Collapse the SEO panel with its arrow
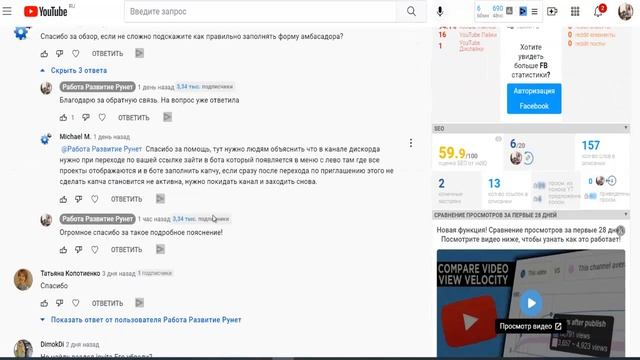The image size is (640, 360). click(626, 128)
